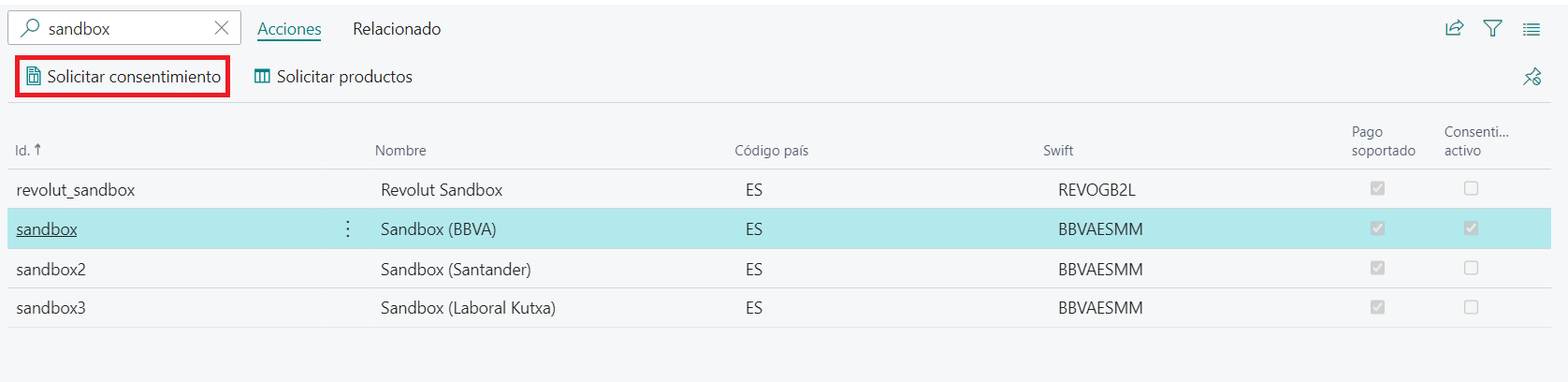Click the share icon
Screen dimensions: 1568x382
click(x=1454, y=29)
